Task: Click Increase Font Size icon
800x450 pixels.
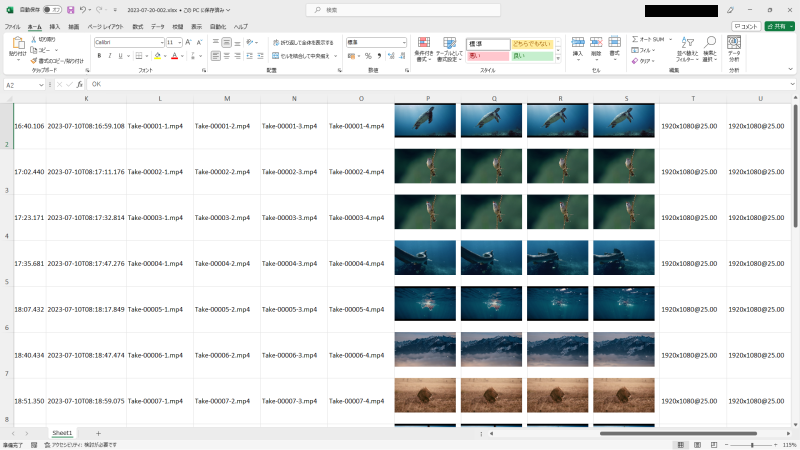Action: [x=188, y=42]
